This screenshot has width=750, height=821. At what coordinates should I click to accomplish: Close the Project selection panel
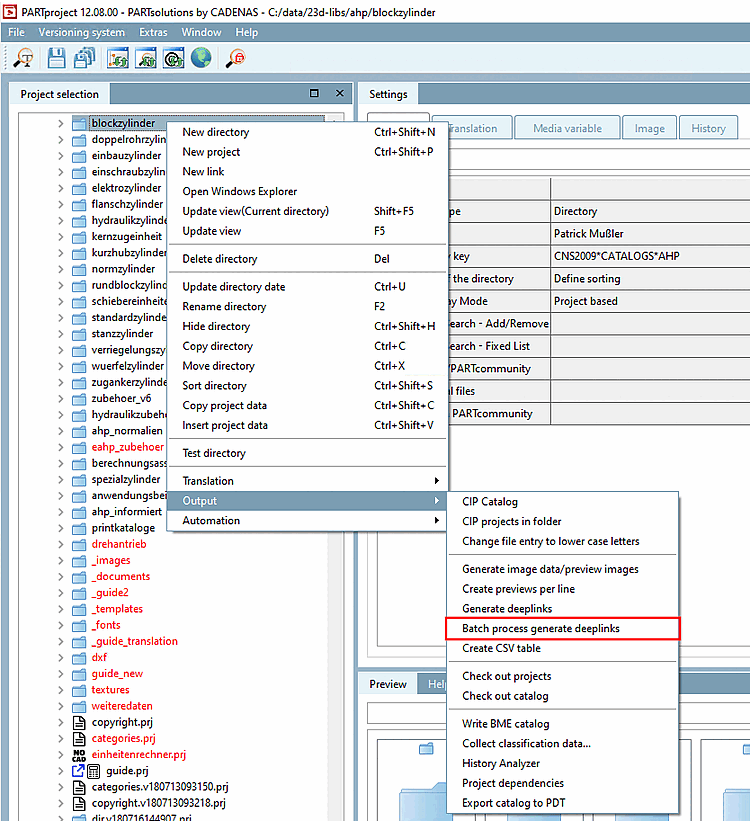click(x=339, y=94)
